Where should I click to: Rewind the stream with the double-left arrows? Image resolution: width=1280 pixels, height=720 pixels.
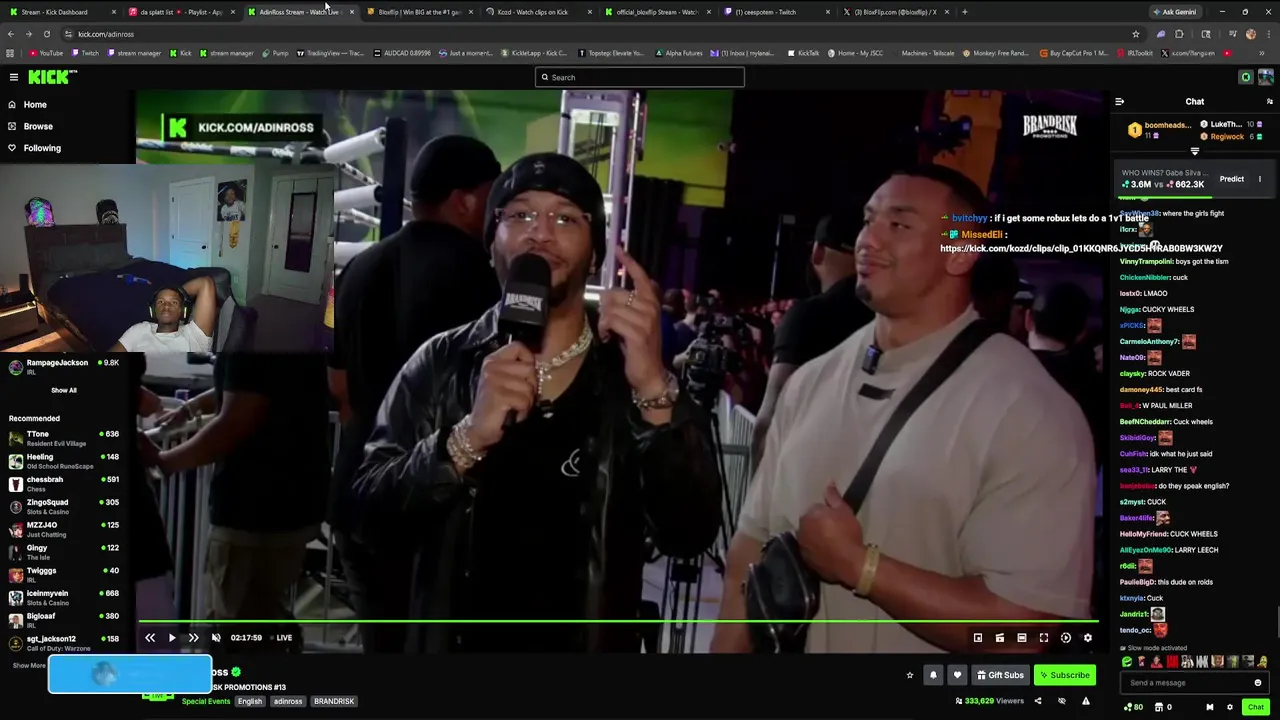(x=150, y=638)
